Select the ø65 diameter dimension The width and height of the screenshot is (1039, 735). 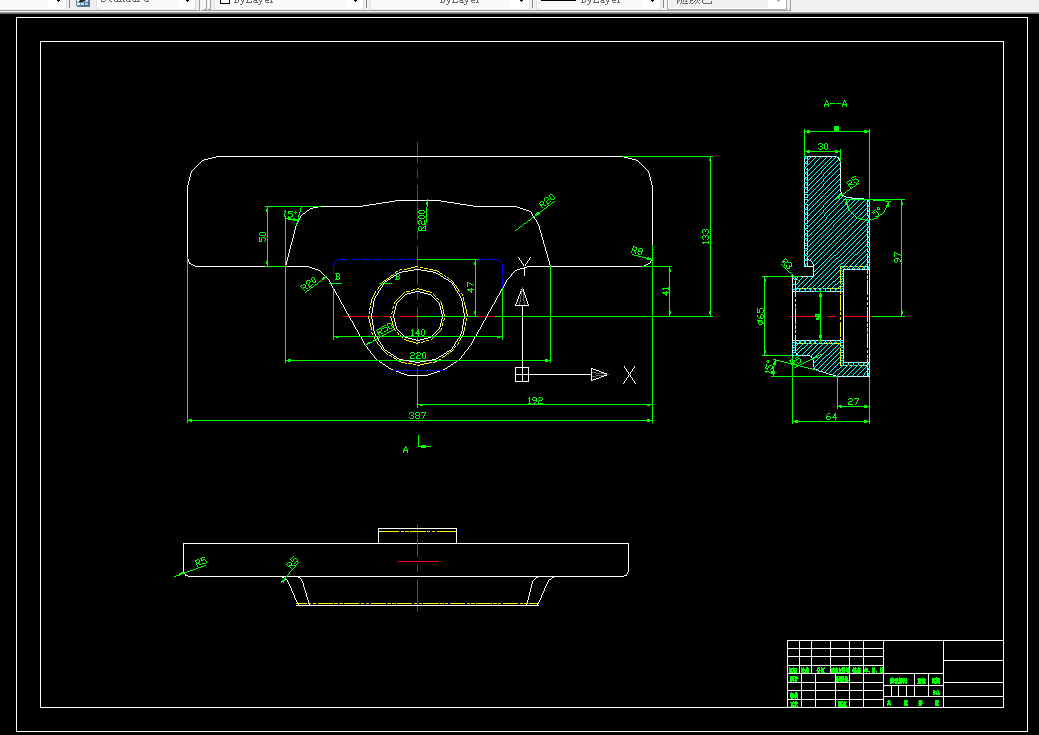761,315
